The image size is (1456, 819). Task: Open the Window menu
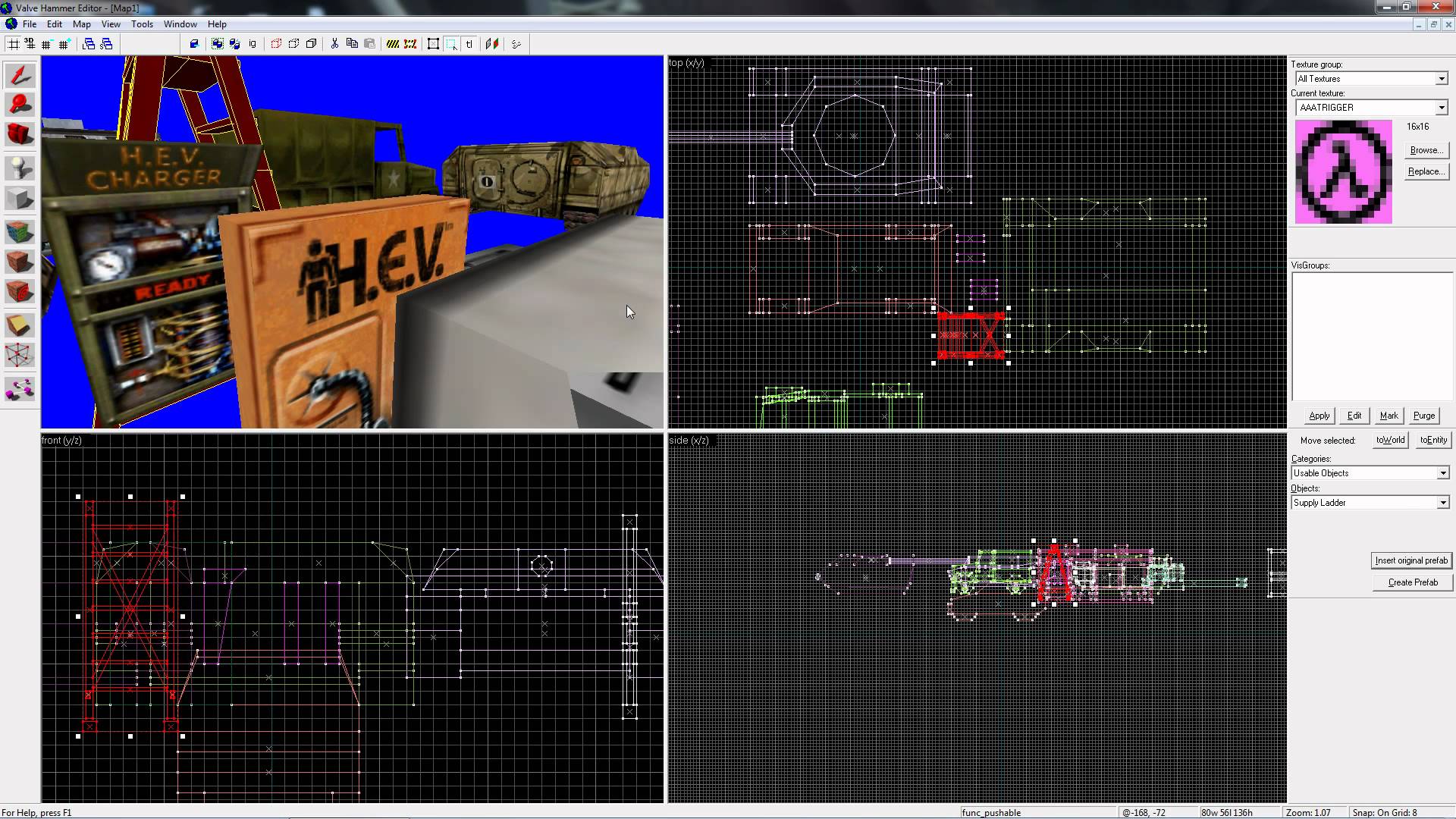[x=180, y=24]
